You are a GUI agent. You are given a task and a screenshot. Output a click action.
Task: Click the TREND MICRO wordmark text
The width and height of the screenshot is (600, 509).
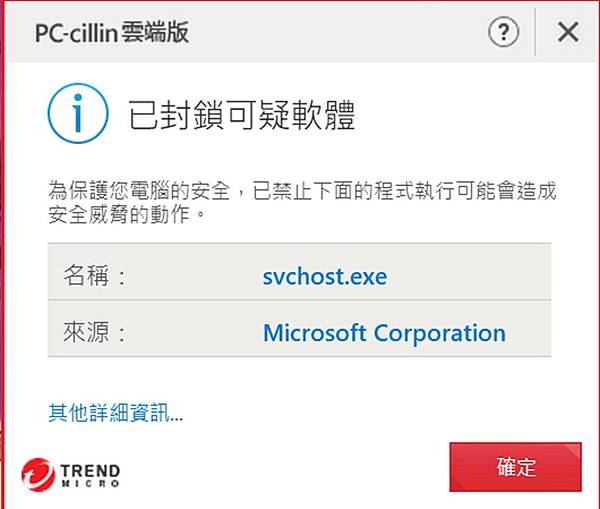pos(90,475)
